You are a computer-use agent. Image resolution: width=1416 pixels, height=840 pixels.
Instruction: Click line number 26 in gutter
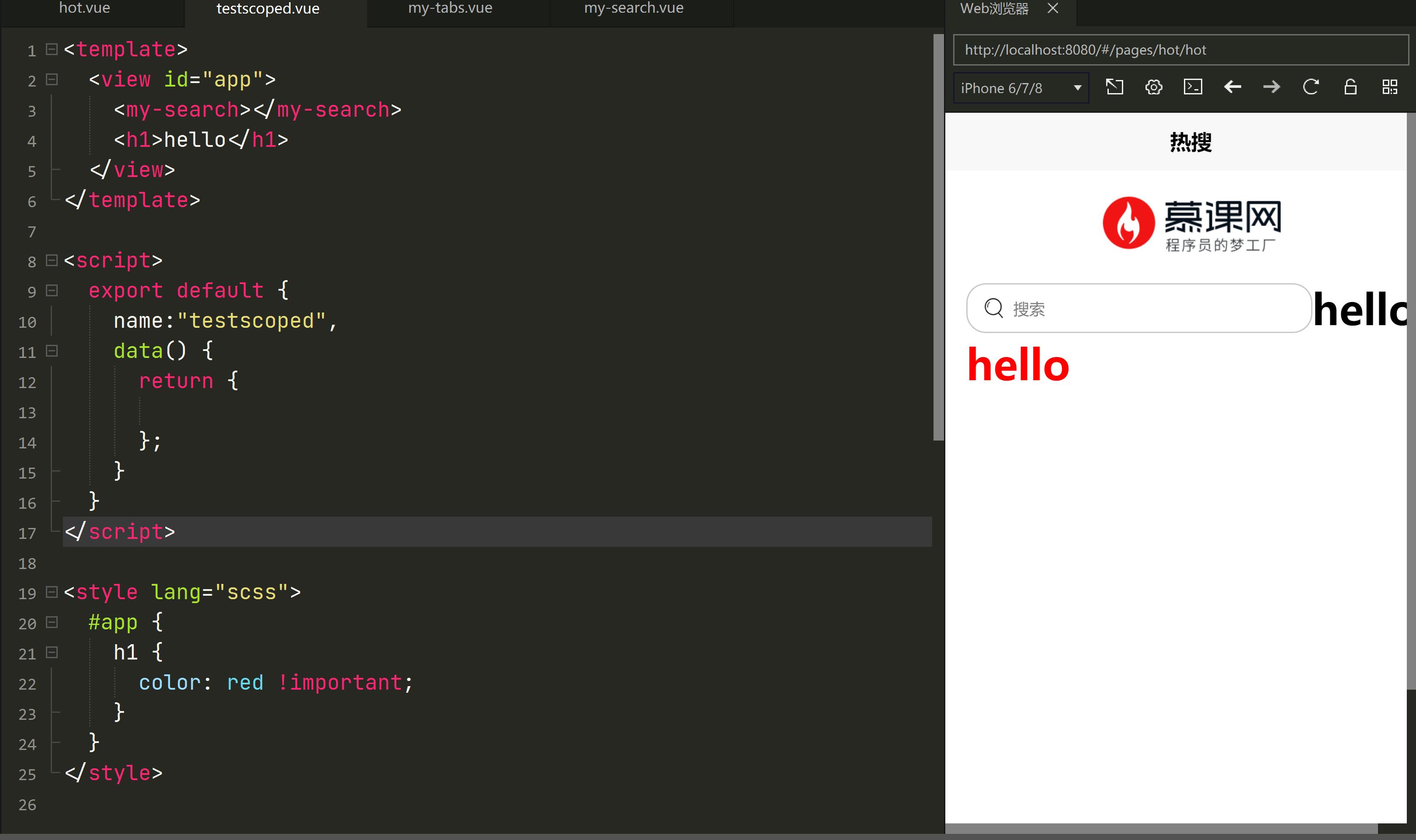click(27, 805)
